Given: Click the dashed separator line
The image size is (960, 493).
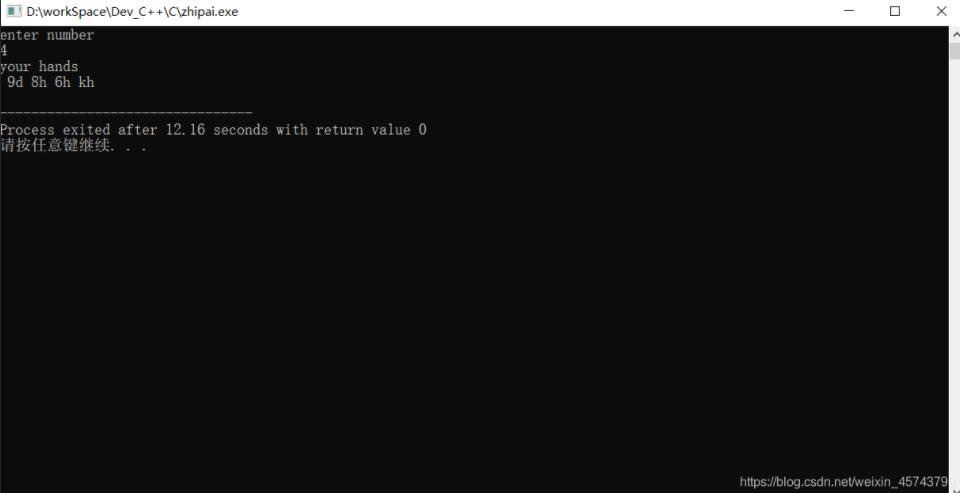Looking at the screenshot, I should pos(126,113).
